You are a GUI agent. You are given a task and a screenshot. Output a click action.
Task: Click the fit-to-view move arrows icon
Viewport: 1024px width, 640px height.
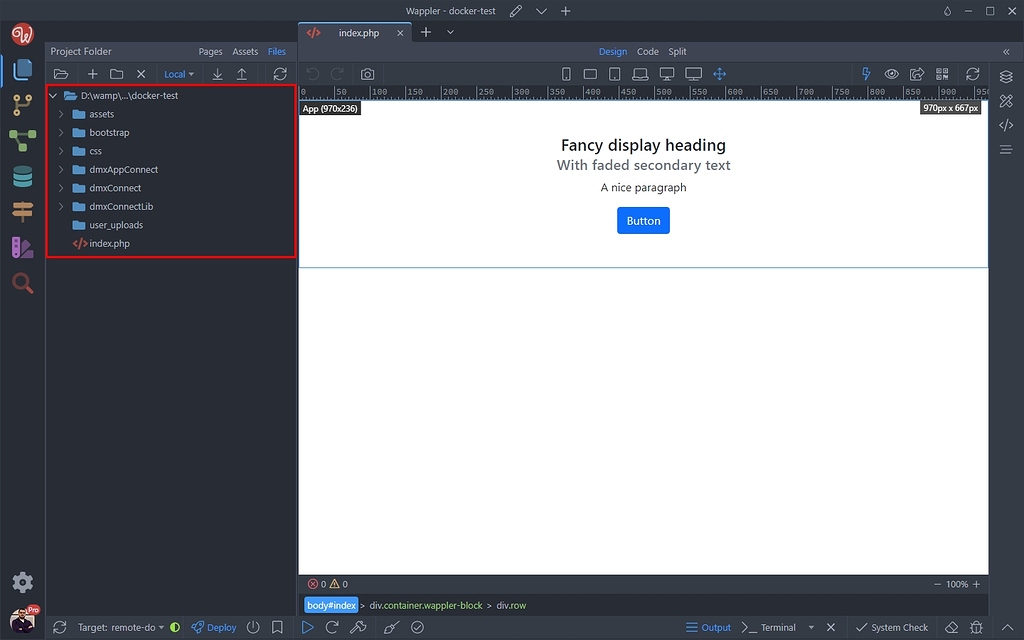click(720, 74)
